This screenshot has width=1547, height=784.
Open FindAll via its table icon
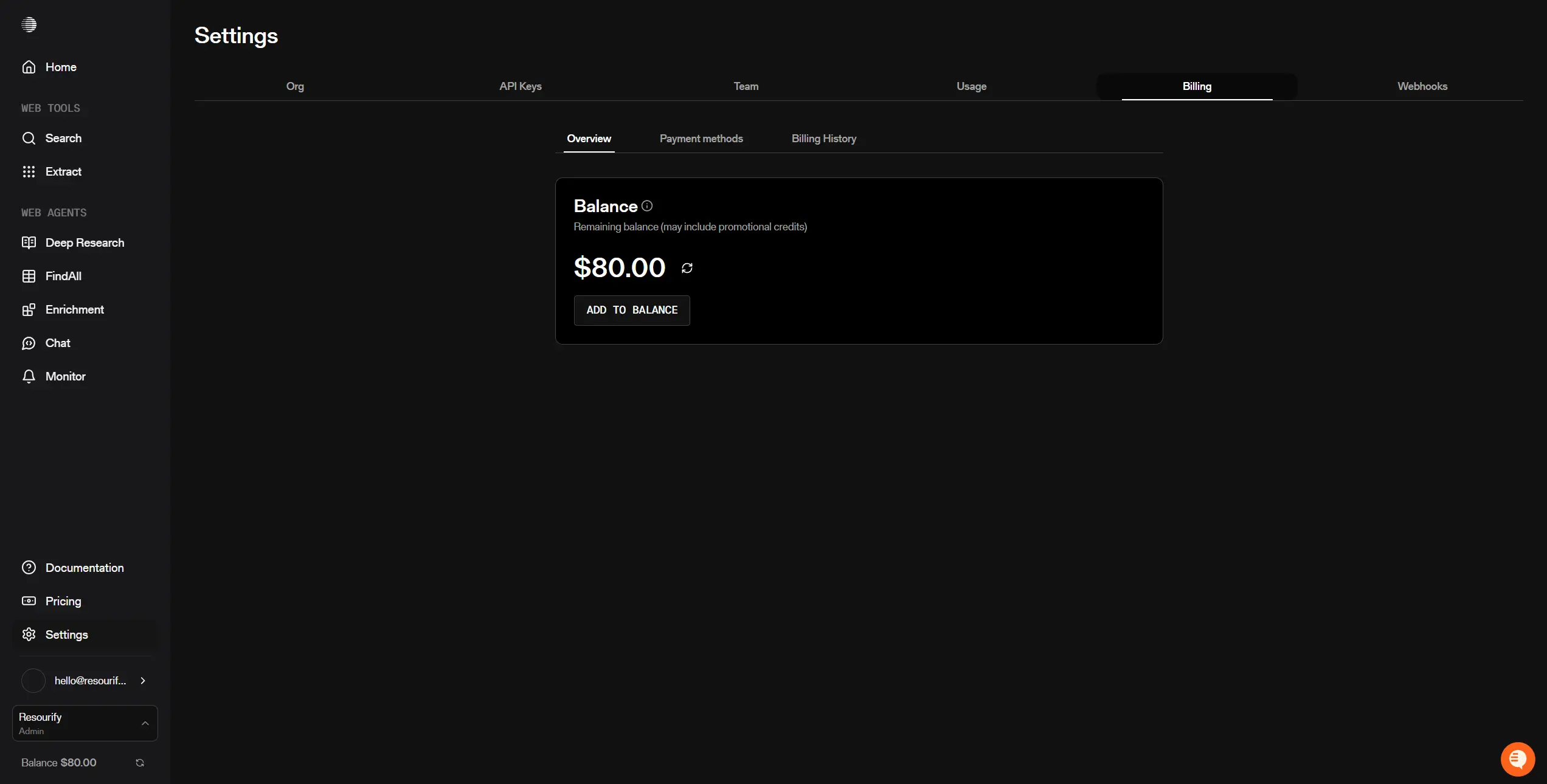click(x=29, y=276)
